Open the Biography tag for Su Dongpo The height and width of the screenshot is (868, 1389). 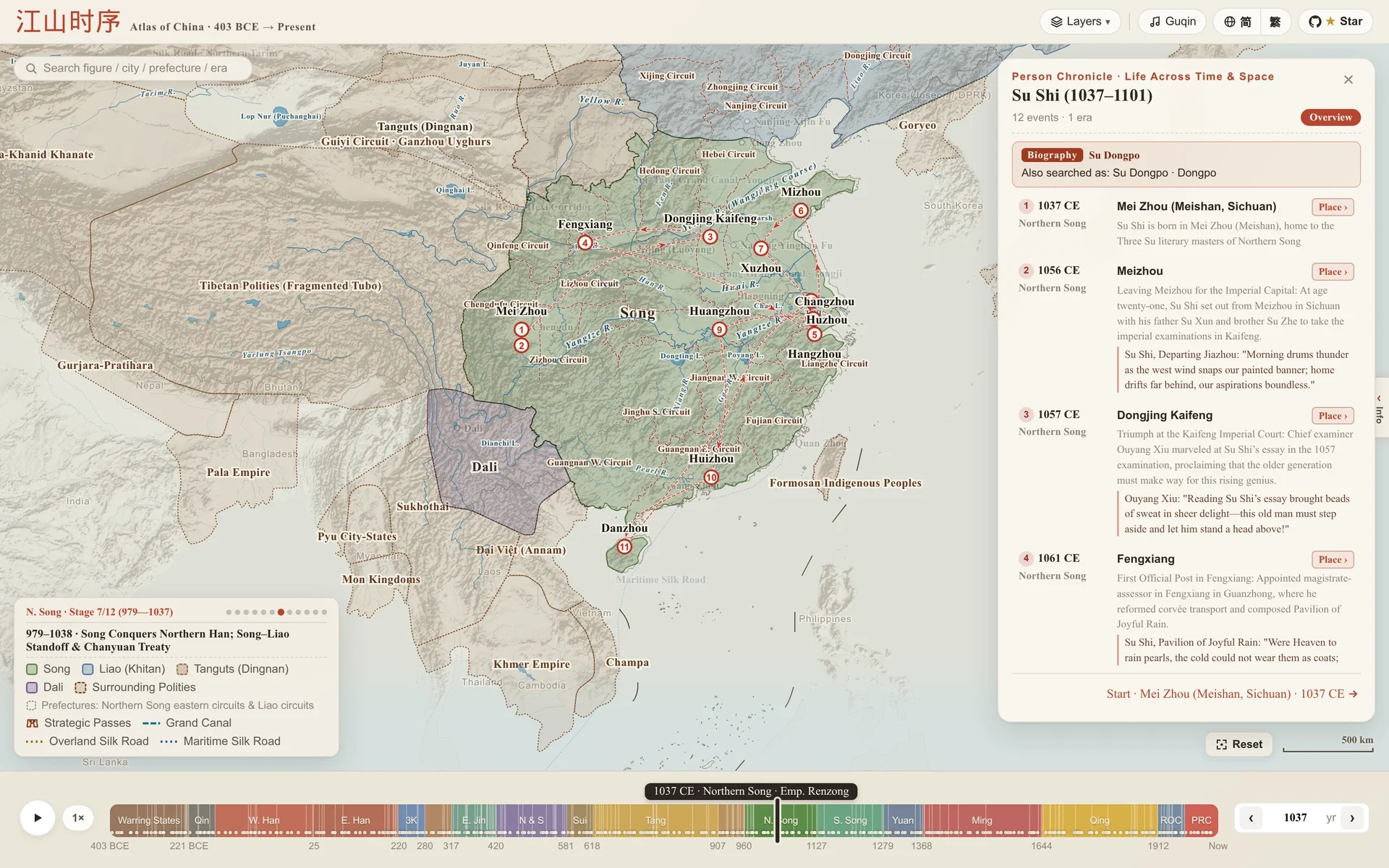tap(1052, 155)
